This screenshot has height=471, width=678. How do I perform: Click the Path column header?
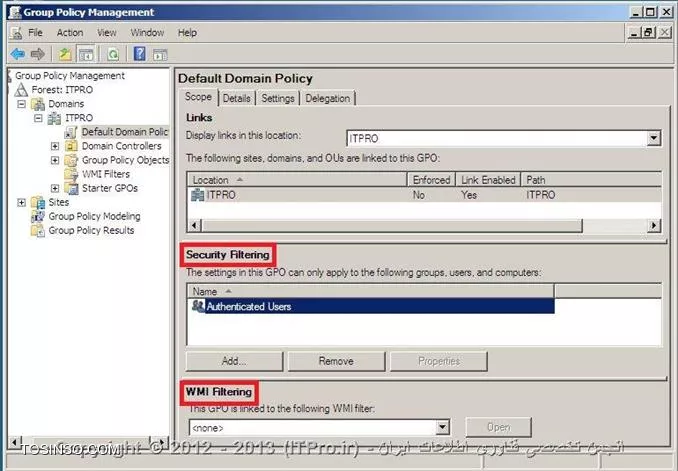591,180
